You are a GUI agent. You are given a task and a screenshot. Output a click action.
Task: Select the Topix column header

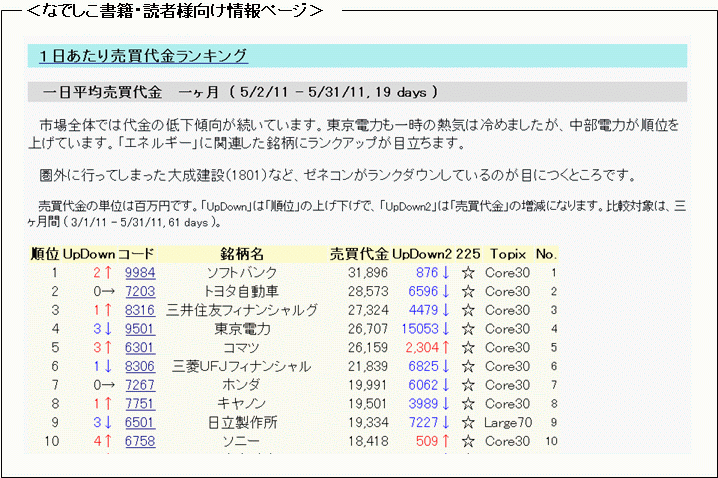click(508, 254)
